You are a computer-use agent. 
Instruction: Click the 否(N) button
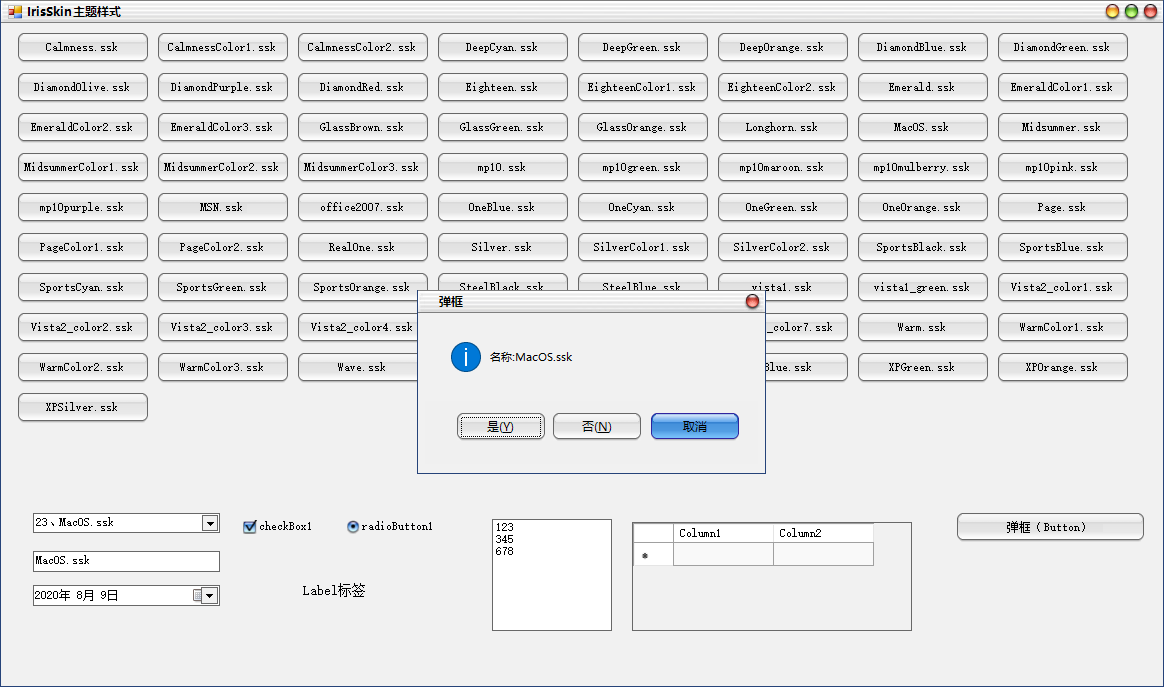(x=597, y=426)
